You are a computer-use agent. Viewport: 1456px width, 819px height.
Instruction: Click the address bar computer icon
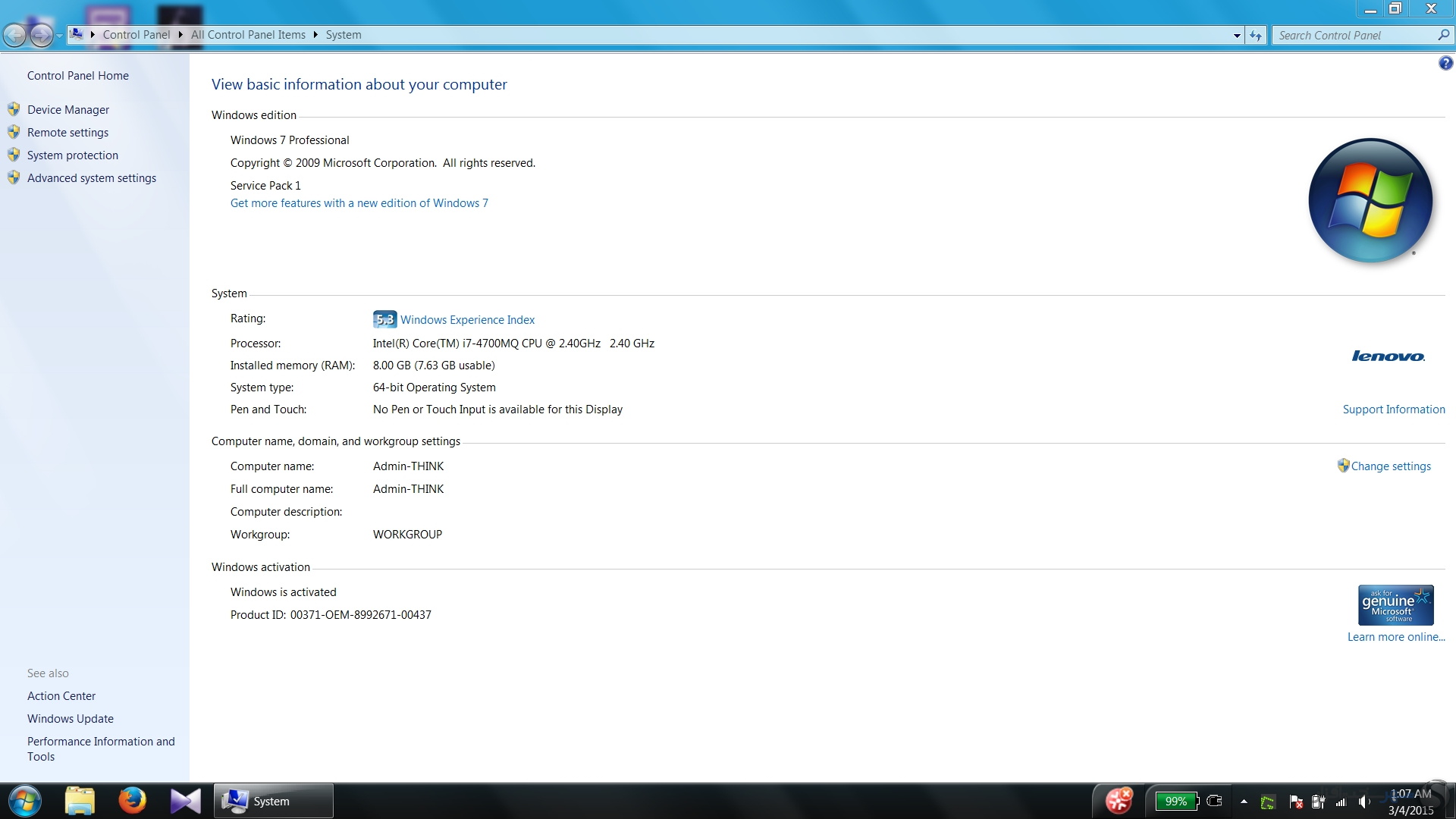(77, 34)
